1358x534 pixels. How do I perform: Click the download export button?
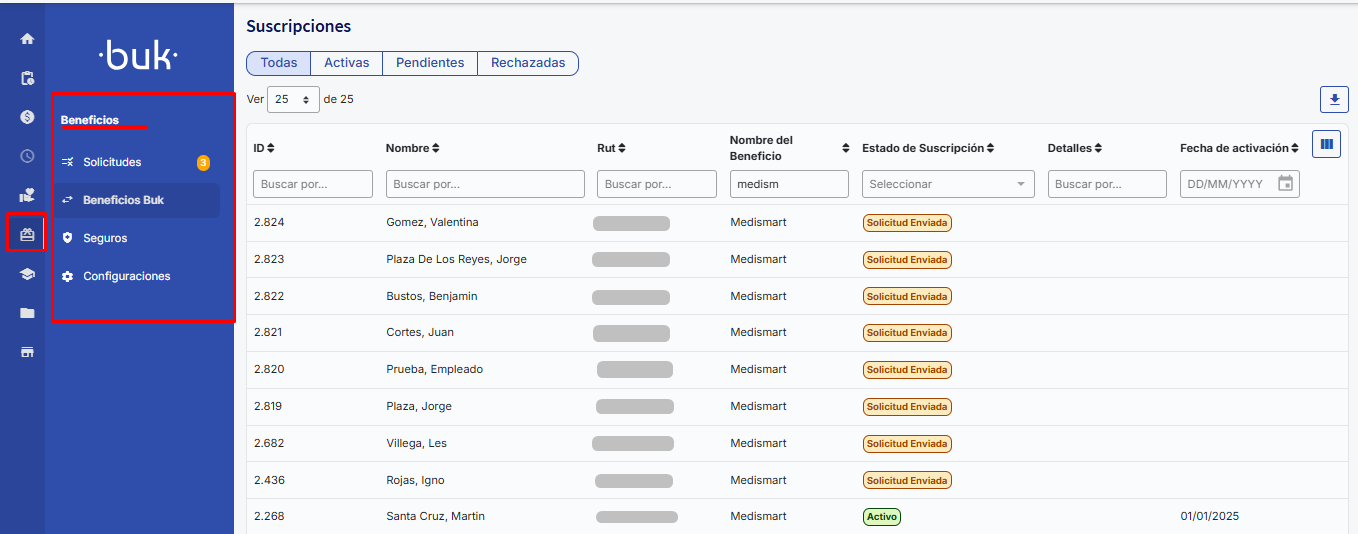[x=1334, y=100]
